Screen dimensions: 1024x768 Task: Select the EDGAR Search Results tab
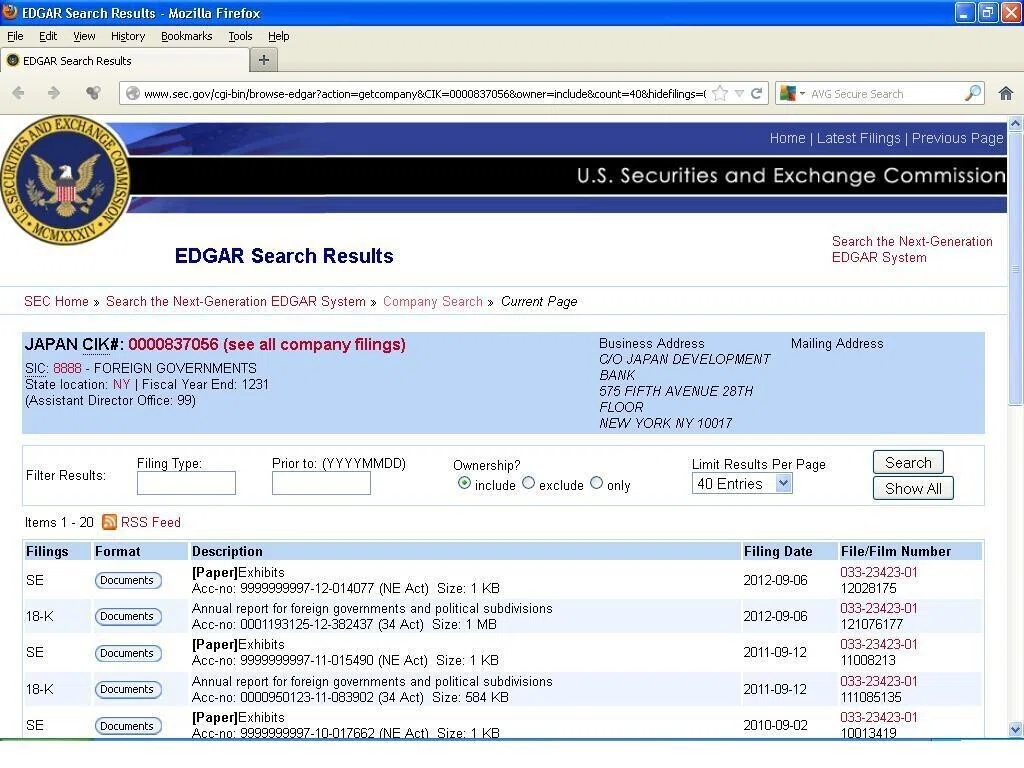124,61
